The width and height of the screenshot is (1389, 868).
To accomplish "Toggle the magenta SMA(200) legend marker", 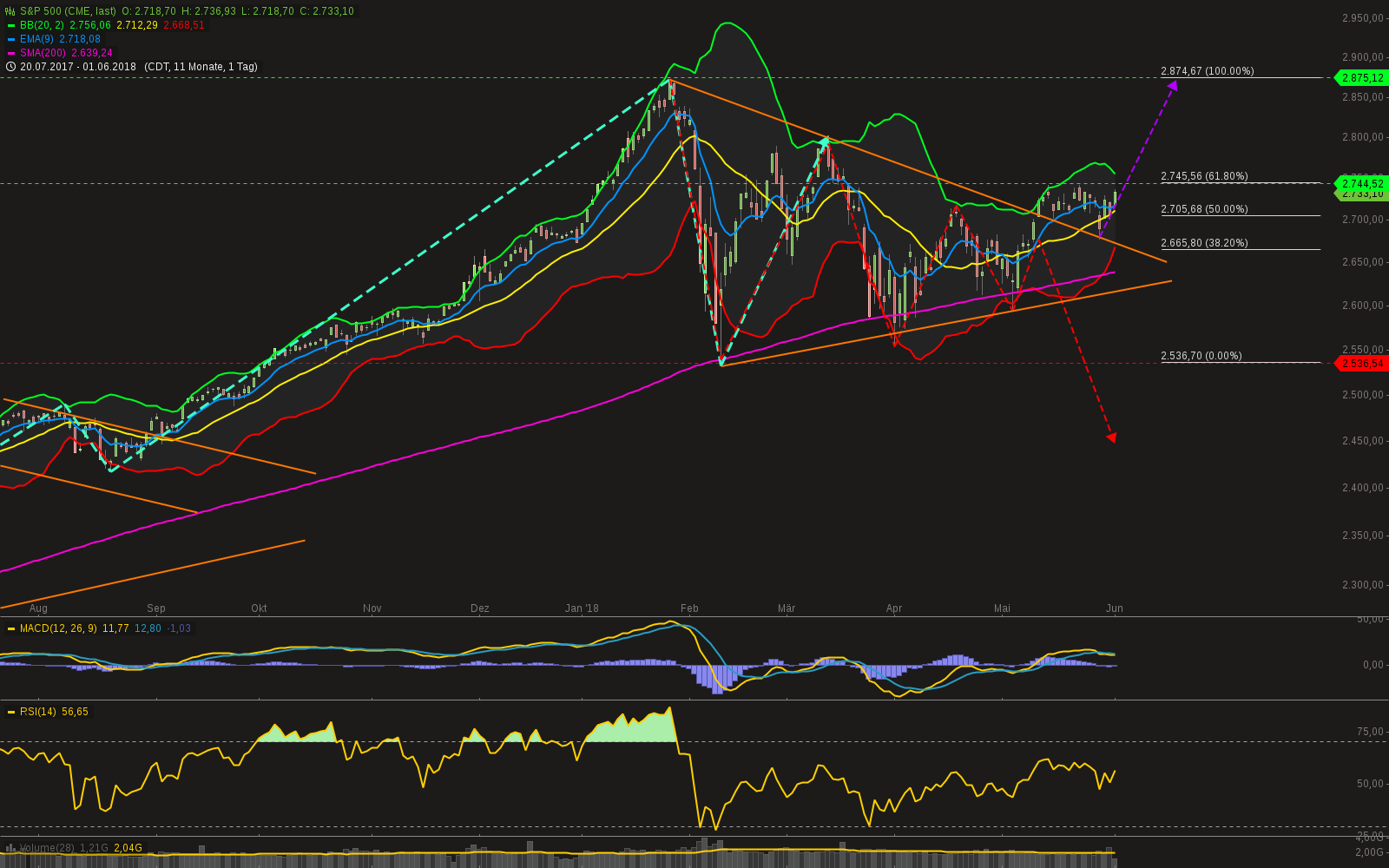I will [11, 53].
